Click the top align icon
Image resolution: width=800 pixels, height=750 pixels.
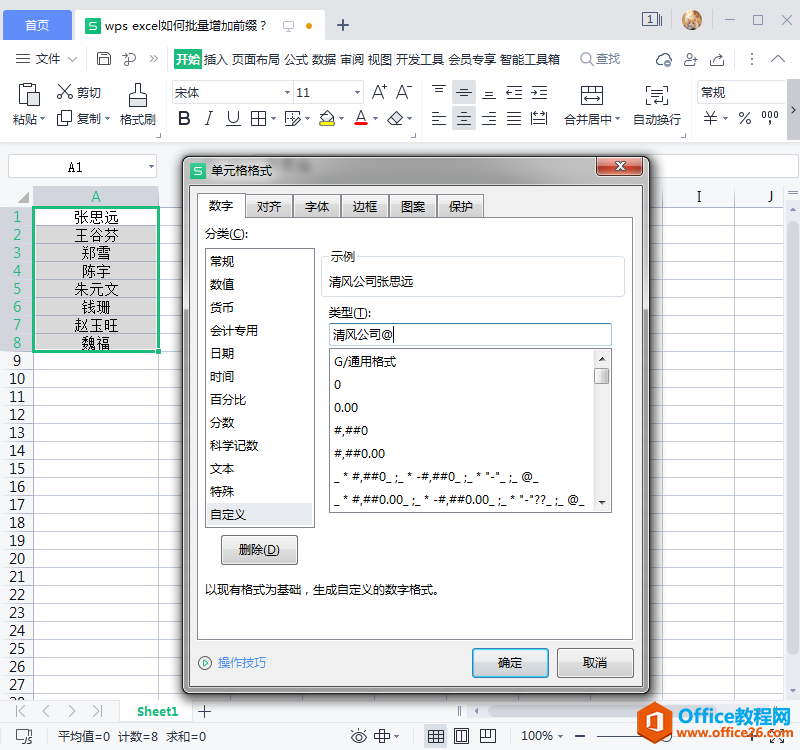click(439, 92)
